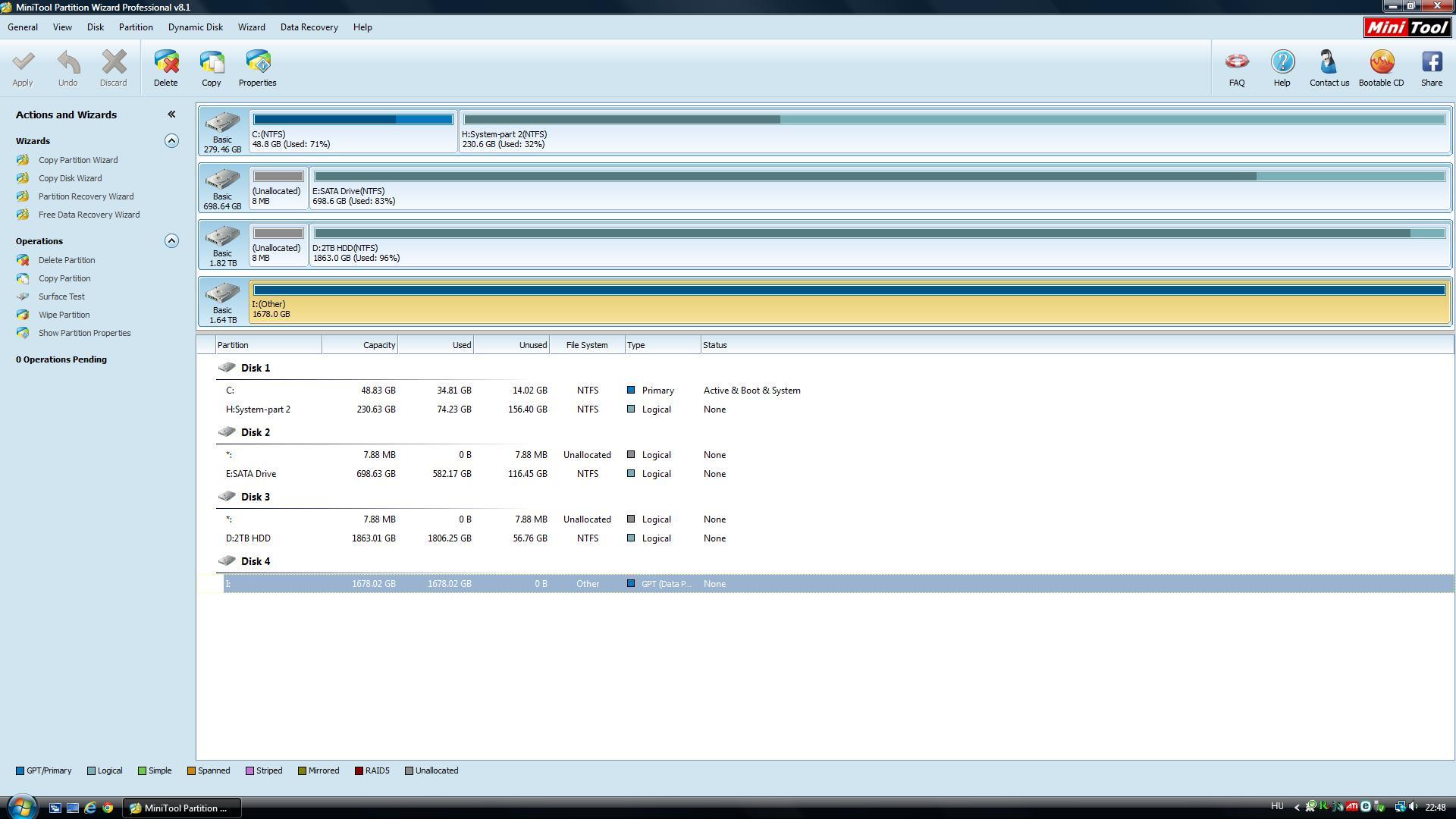Select the C:(NTFS) partition usage bar
The image size is (1456, 819).
point(353,120)
